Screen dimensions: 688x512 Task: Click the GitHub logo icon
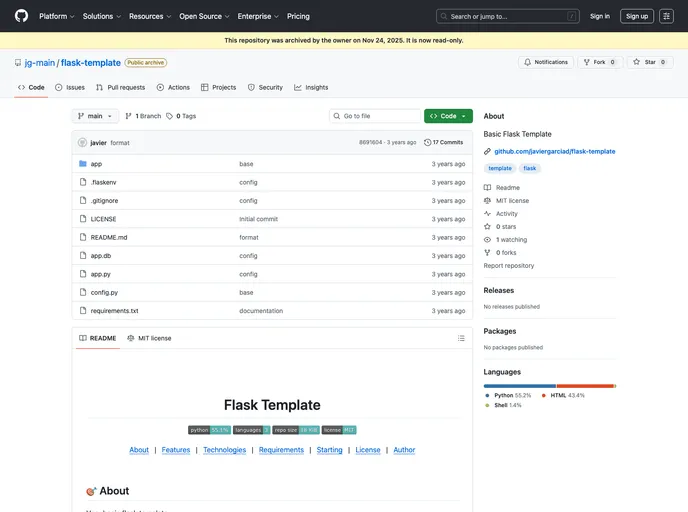coord(22,16)
